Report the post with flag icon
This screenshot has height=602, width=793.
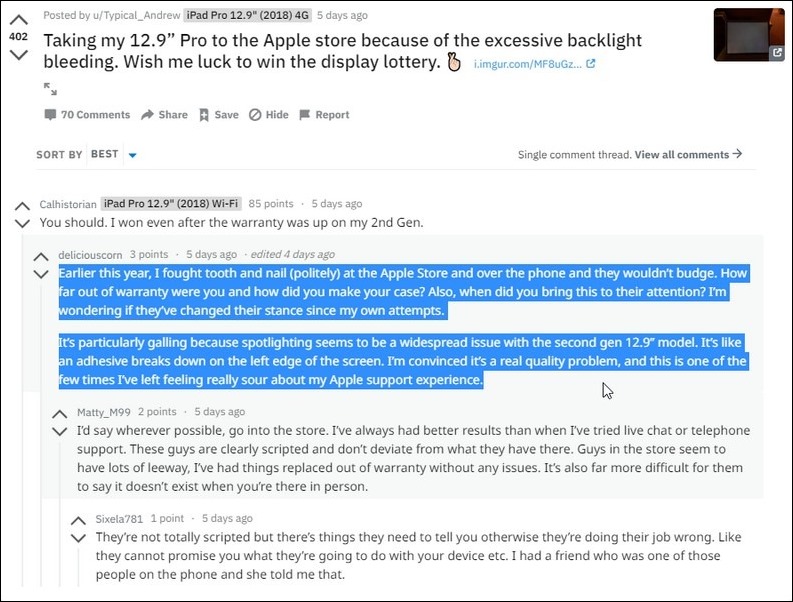324,115
